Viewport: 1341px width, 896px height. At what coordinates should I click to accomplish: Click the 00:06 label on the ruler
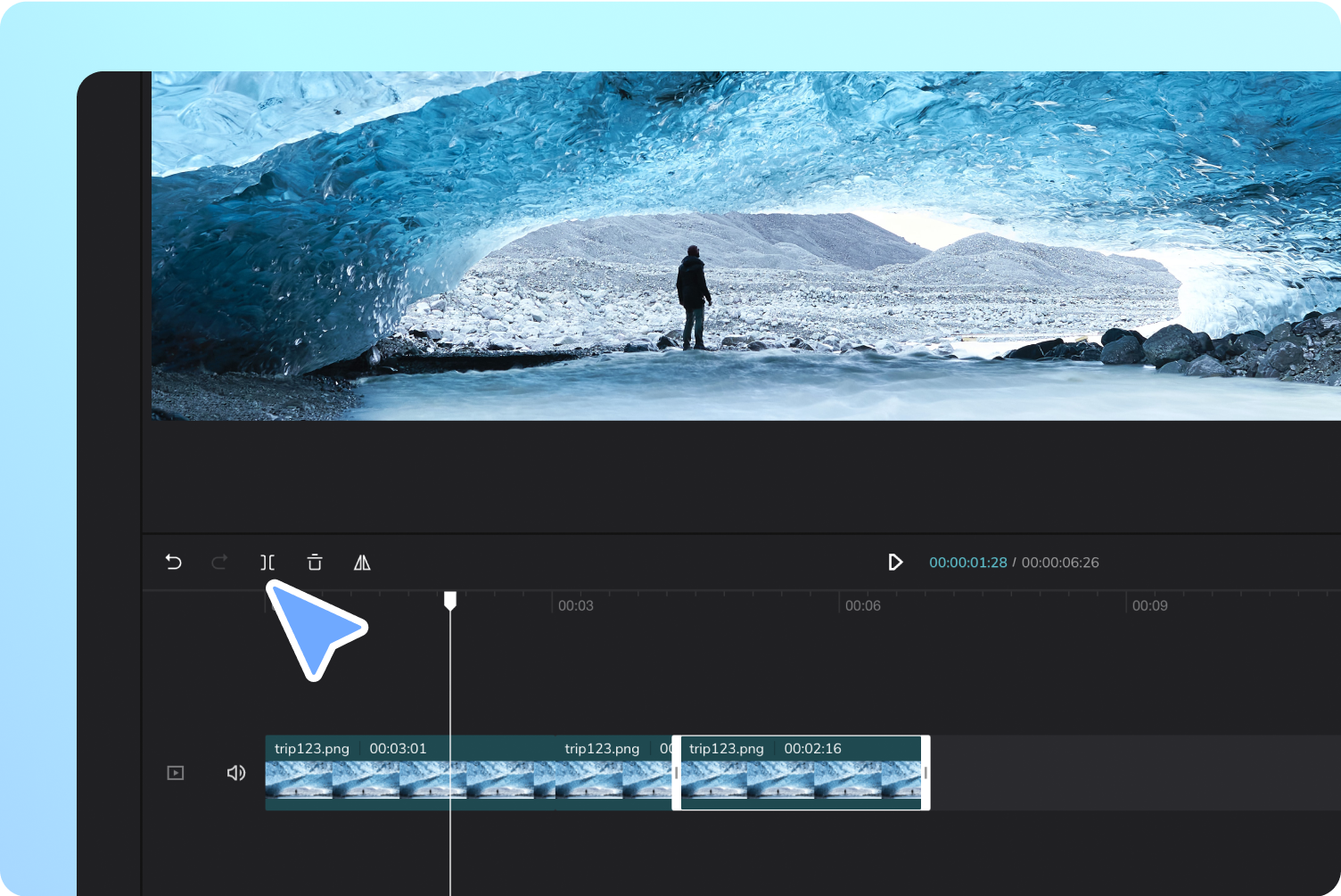point(862,605)
